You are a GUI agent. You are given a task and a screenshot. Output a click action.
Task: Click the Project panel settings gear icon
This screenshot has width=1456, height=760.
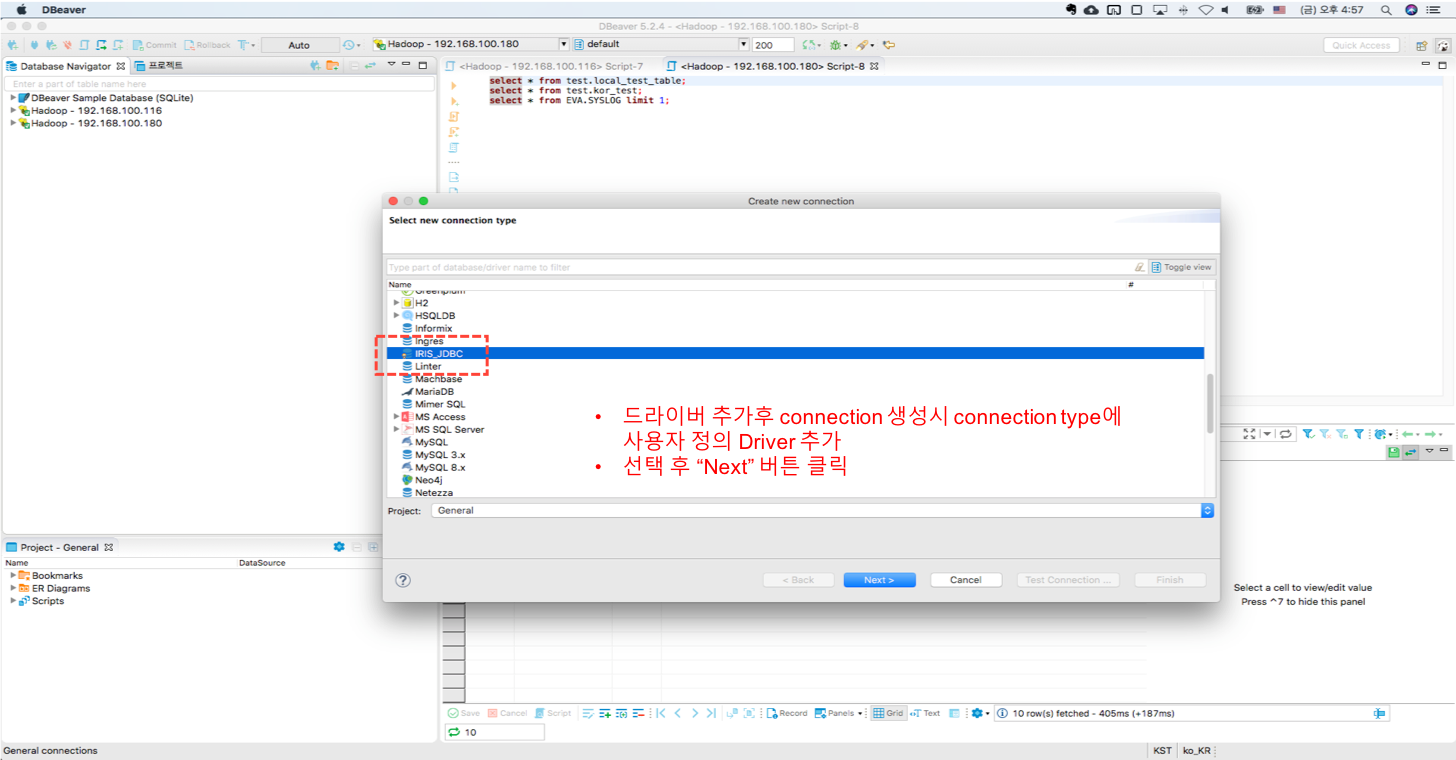[x=339, y=547]
